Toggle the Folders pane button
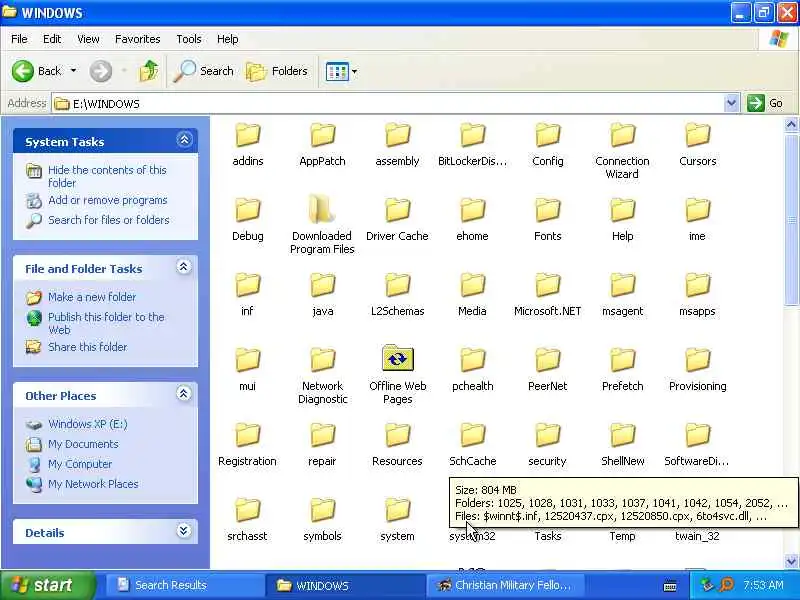The height and width of the screenshot is (600, 800). pyautogui.click(x=277, y=71)
